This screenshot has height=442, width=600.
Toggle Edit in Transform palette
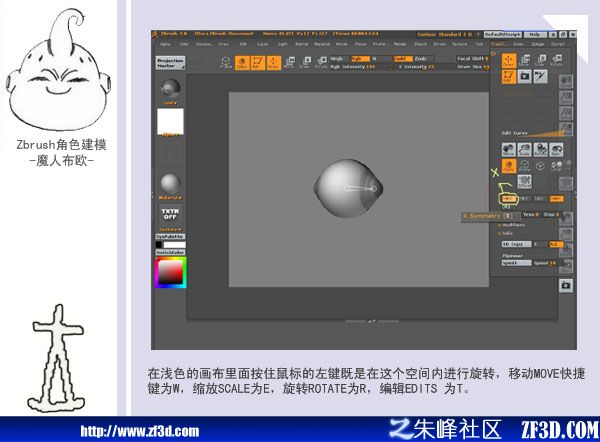pos(509,77)
